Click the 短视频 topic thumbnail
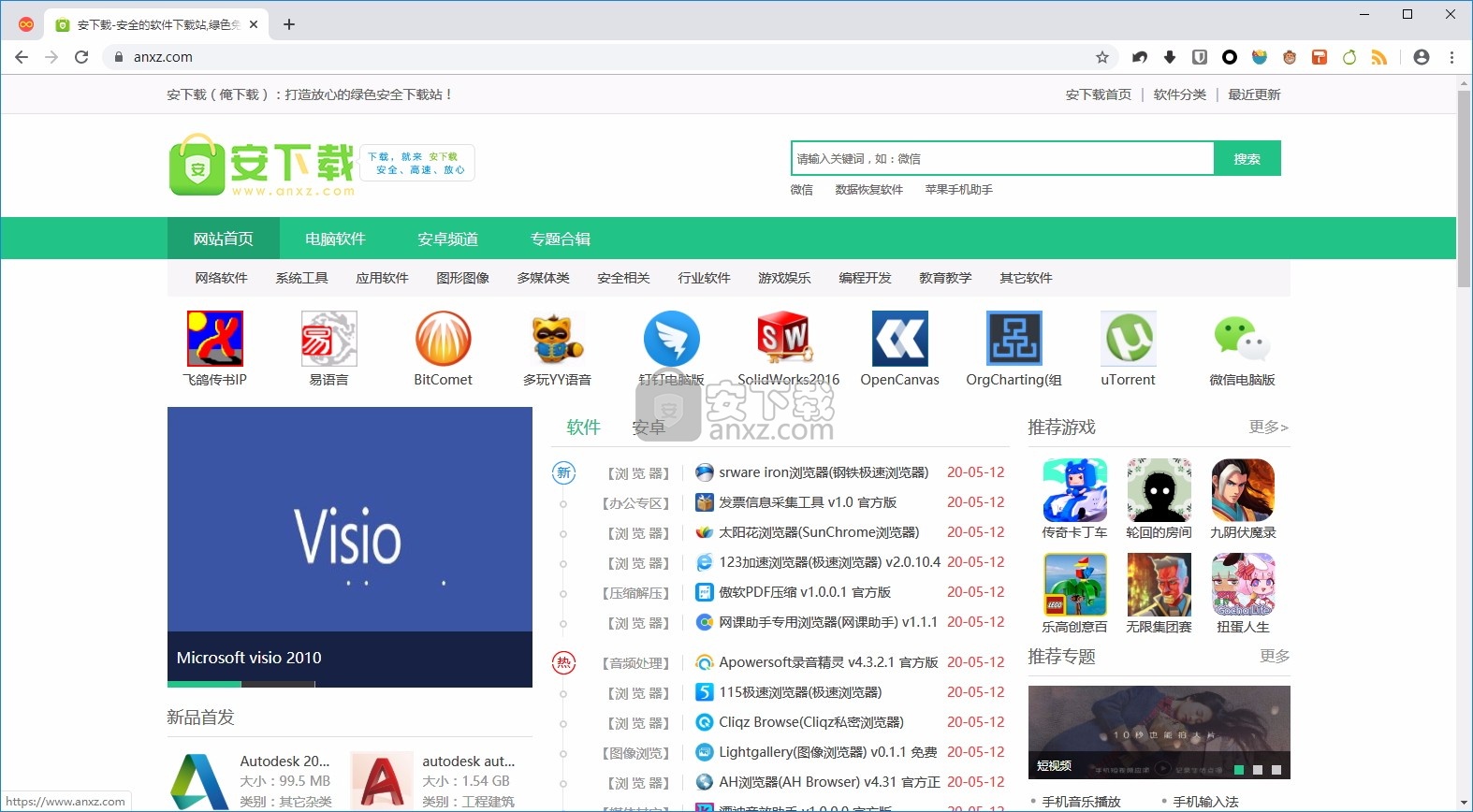Screen dimensions: 1473x812 pos(1159,732)
